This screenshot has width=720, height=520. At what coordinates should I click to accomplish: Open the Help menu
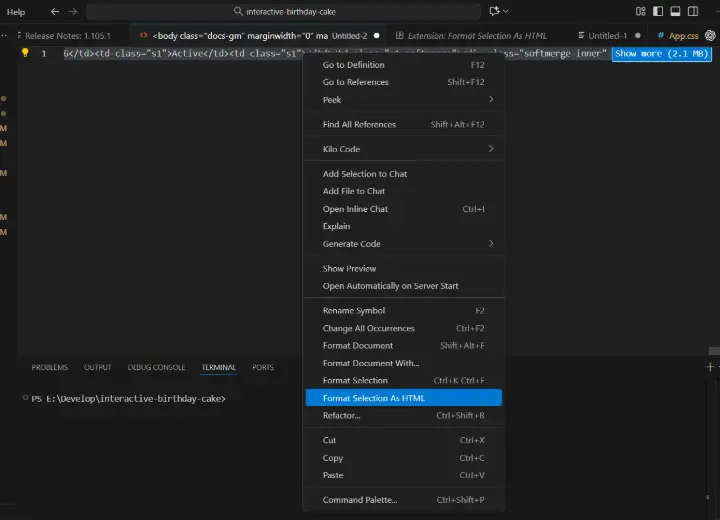point(16,12)
